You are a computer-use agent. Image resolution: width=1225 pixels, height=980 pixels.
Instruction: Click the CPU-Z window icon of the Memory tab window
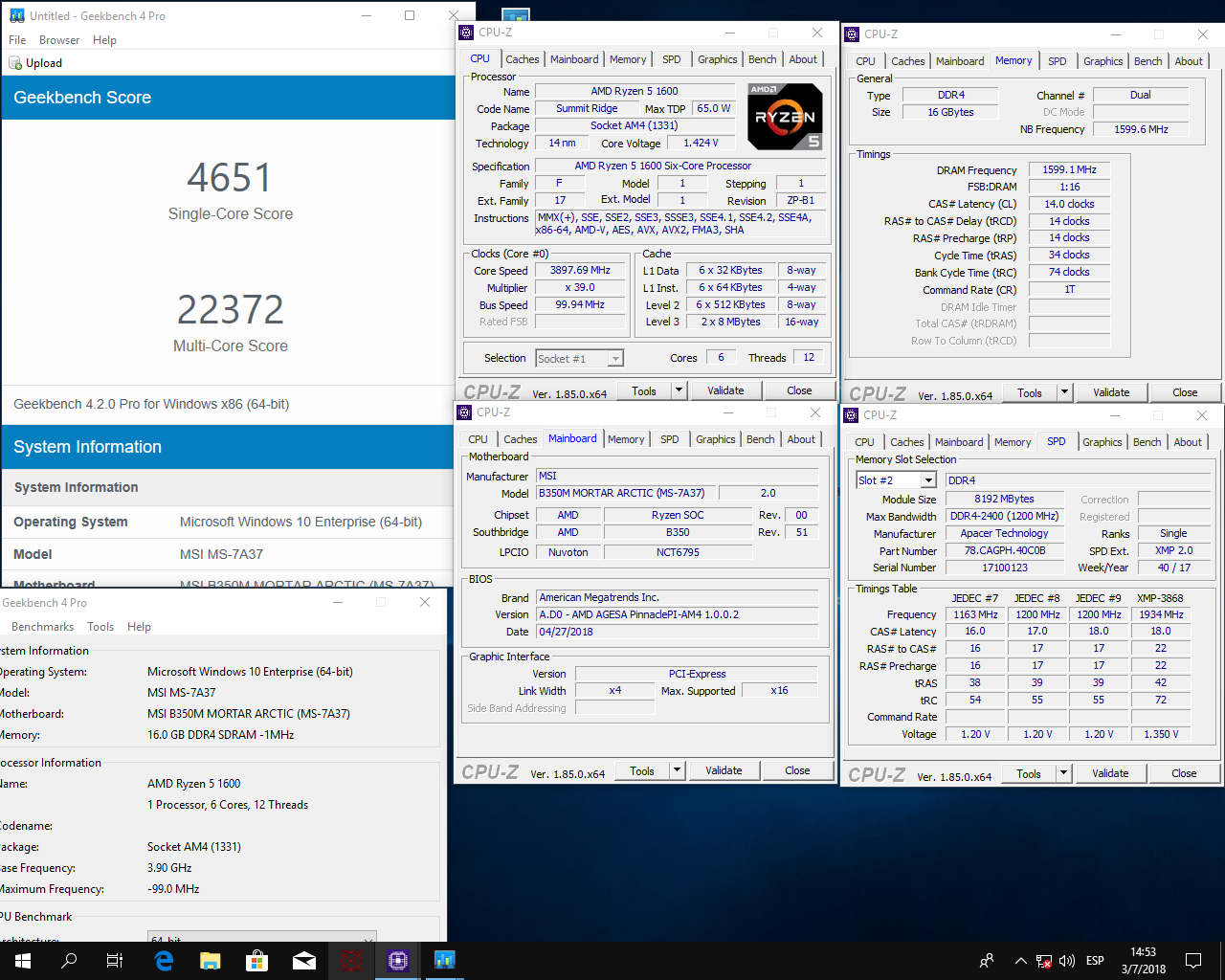pyautogui.click(x=852, y=34)
